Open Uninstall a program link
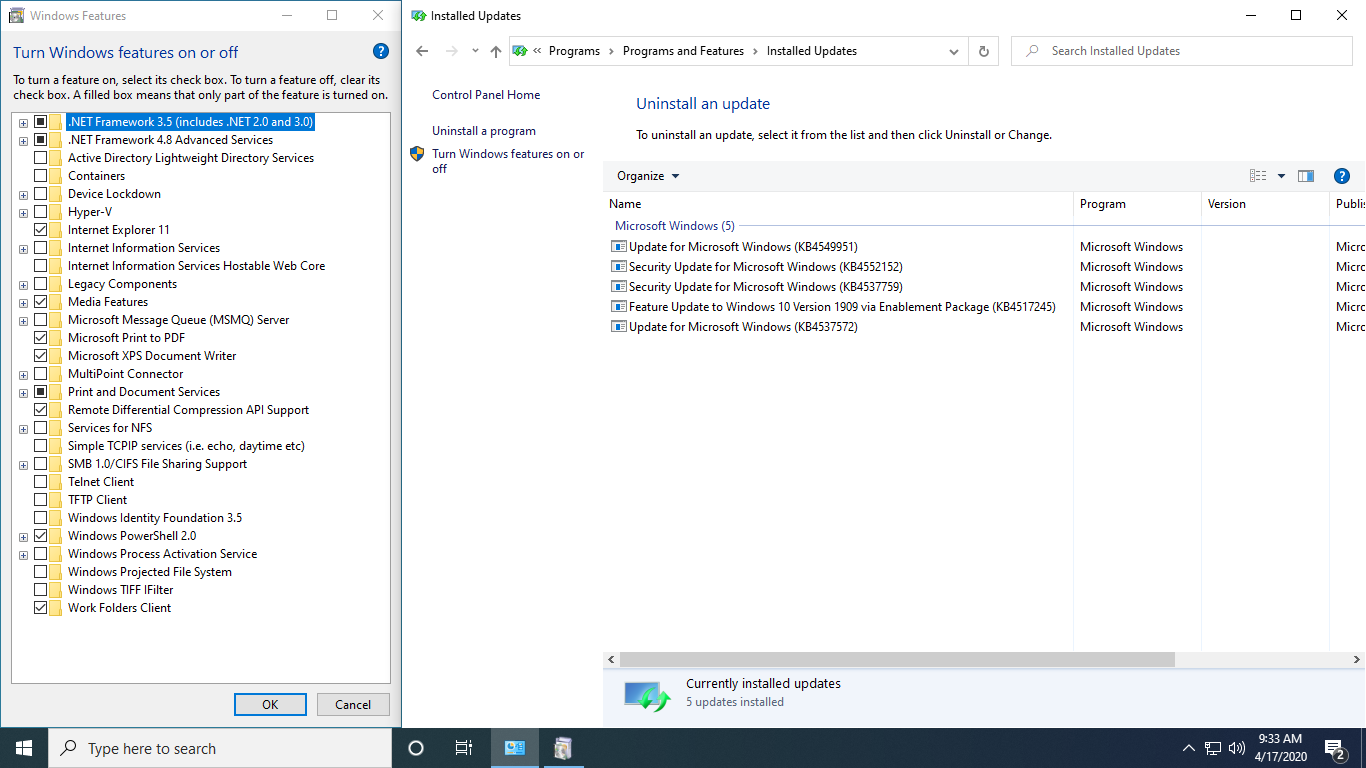The height and width of the screenshot is (768, 1366). [x=484, y=131]
